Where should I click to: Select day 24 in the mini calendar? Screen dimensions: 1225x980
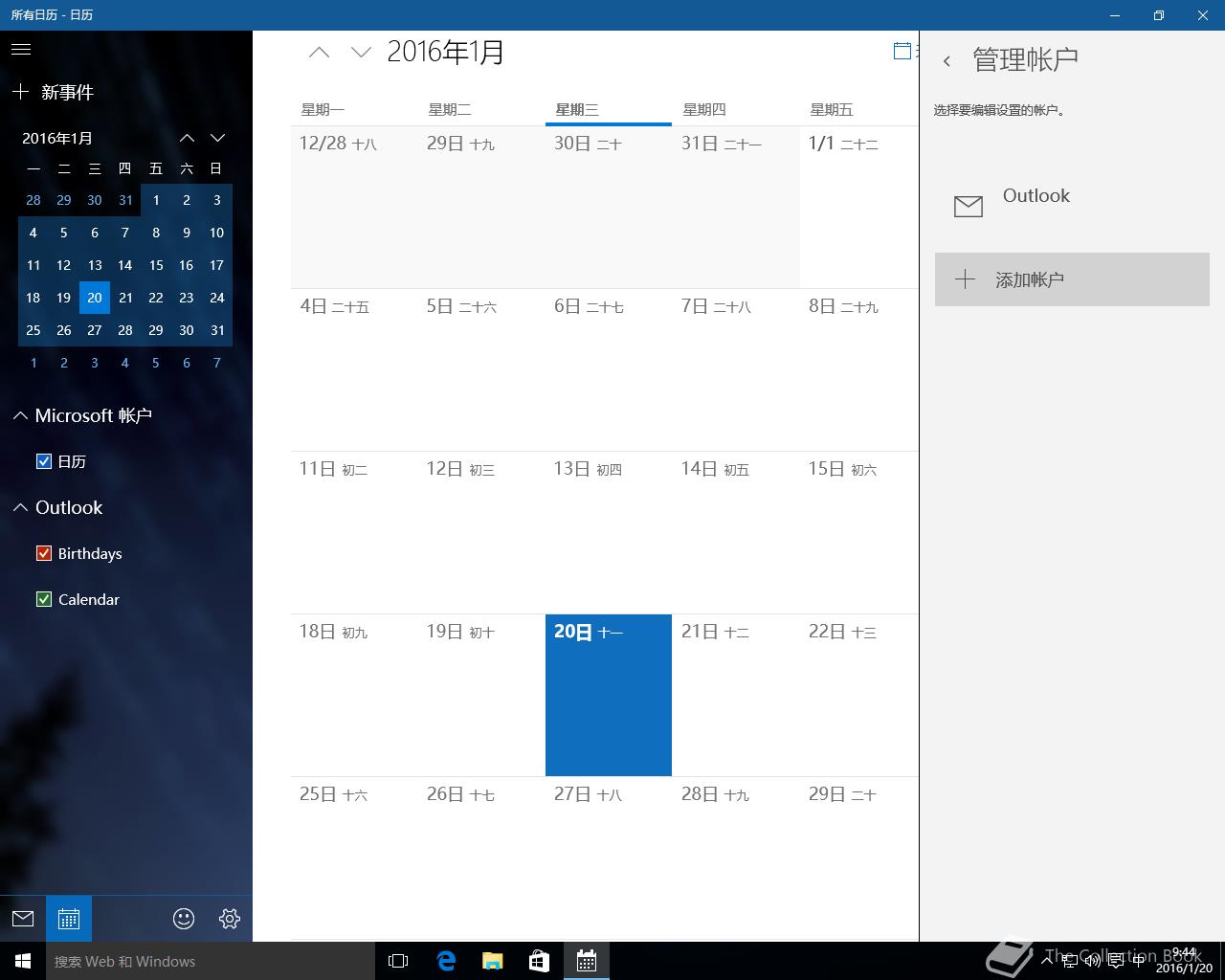tap(217, 298)
